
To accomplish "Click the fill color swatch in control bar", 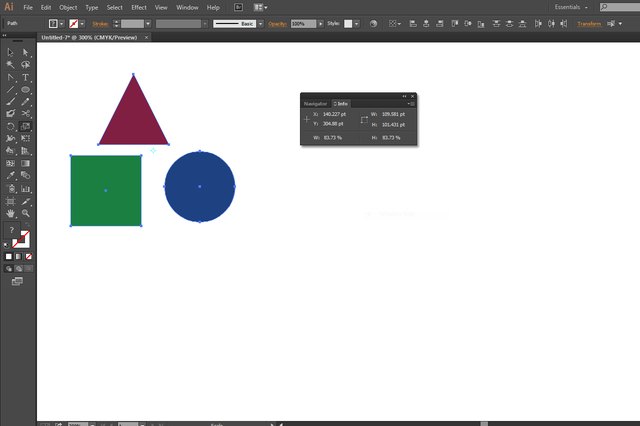I will pos(53,24).
